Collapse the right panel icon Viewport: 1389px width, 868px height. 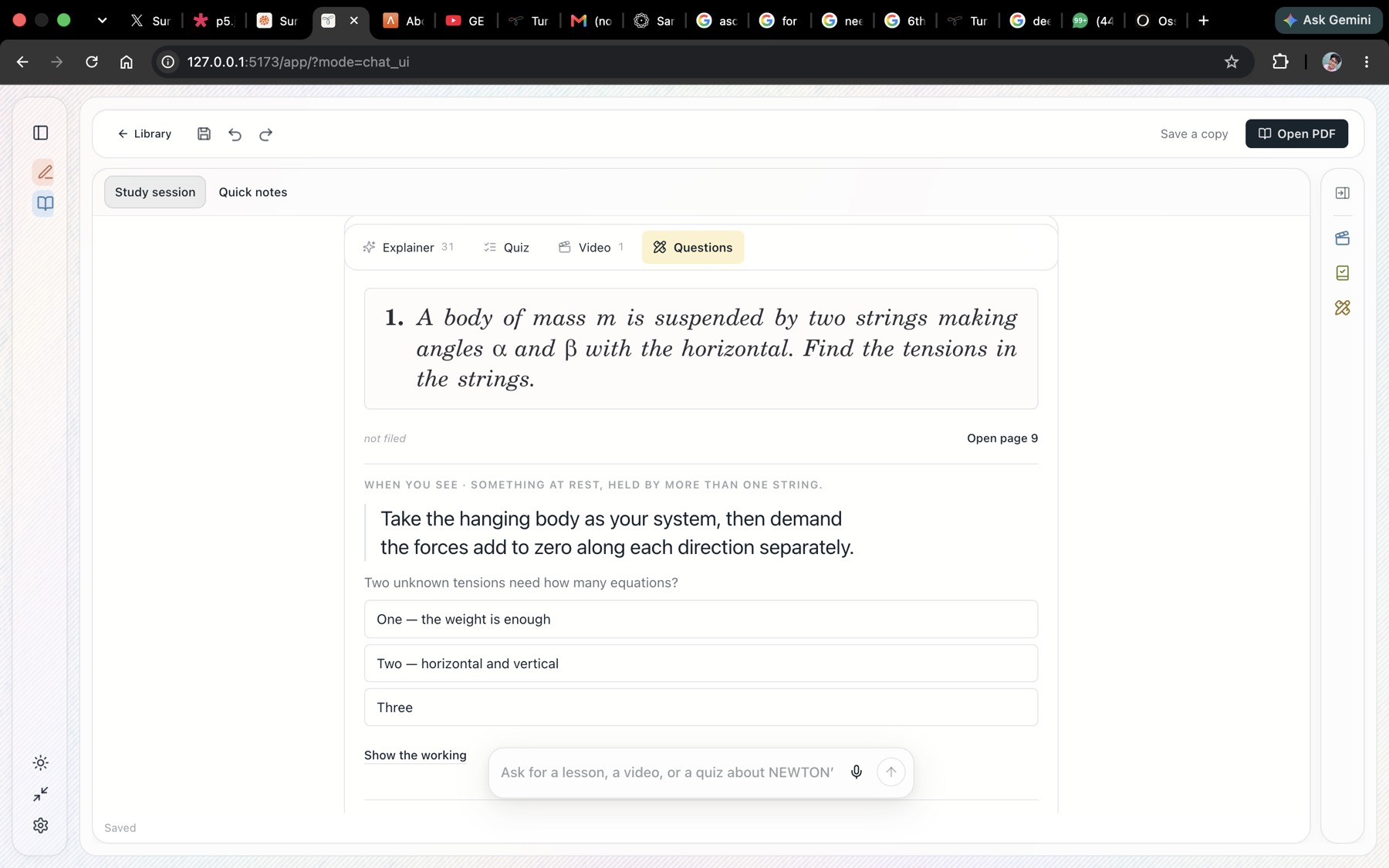(x=1343, y=193)
